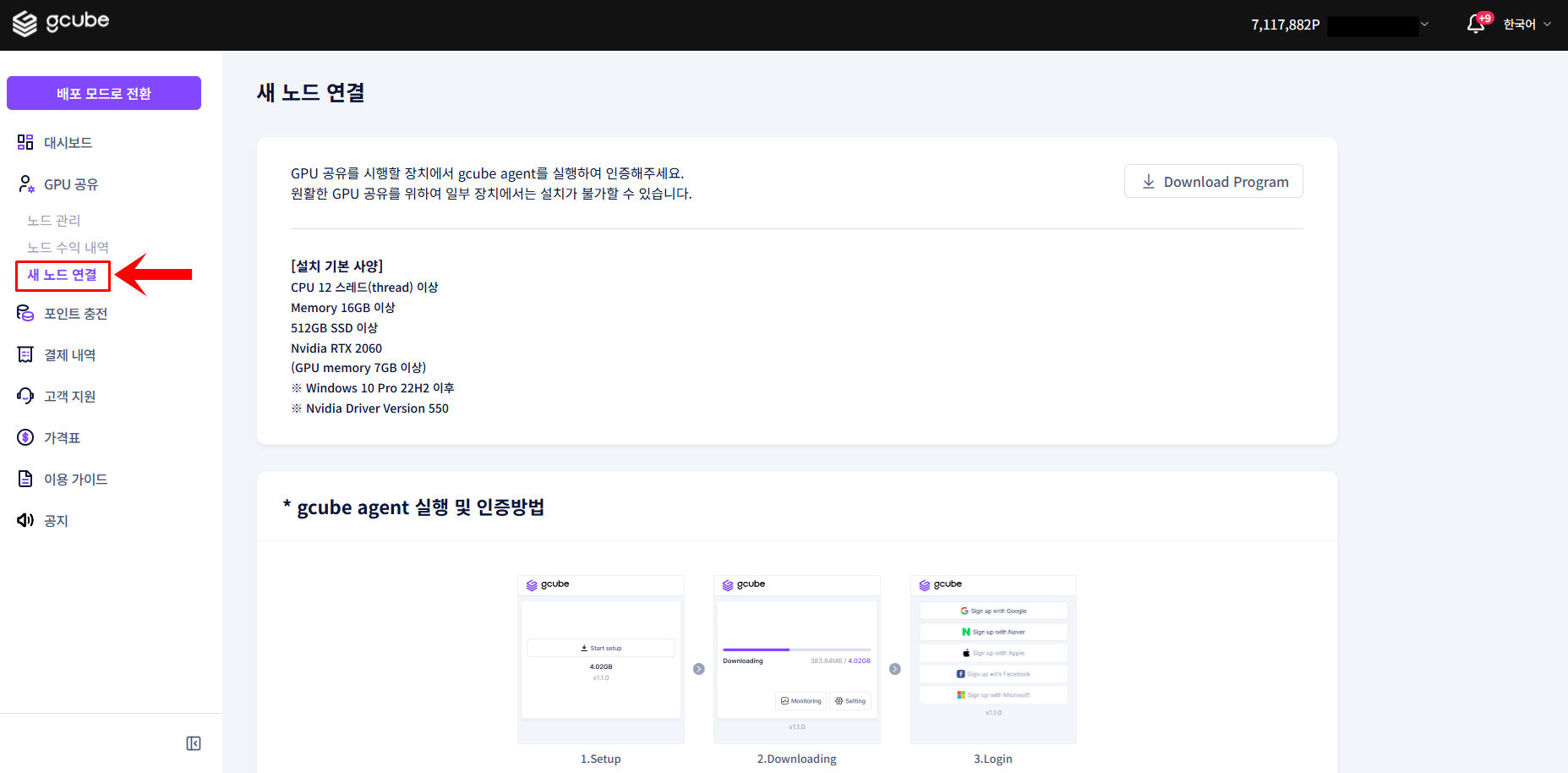Click the Memory 16GB 이상 requirement
The width and height of the screenshot is (1568, 773).
[343, 307]
